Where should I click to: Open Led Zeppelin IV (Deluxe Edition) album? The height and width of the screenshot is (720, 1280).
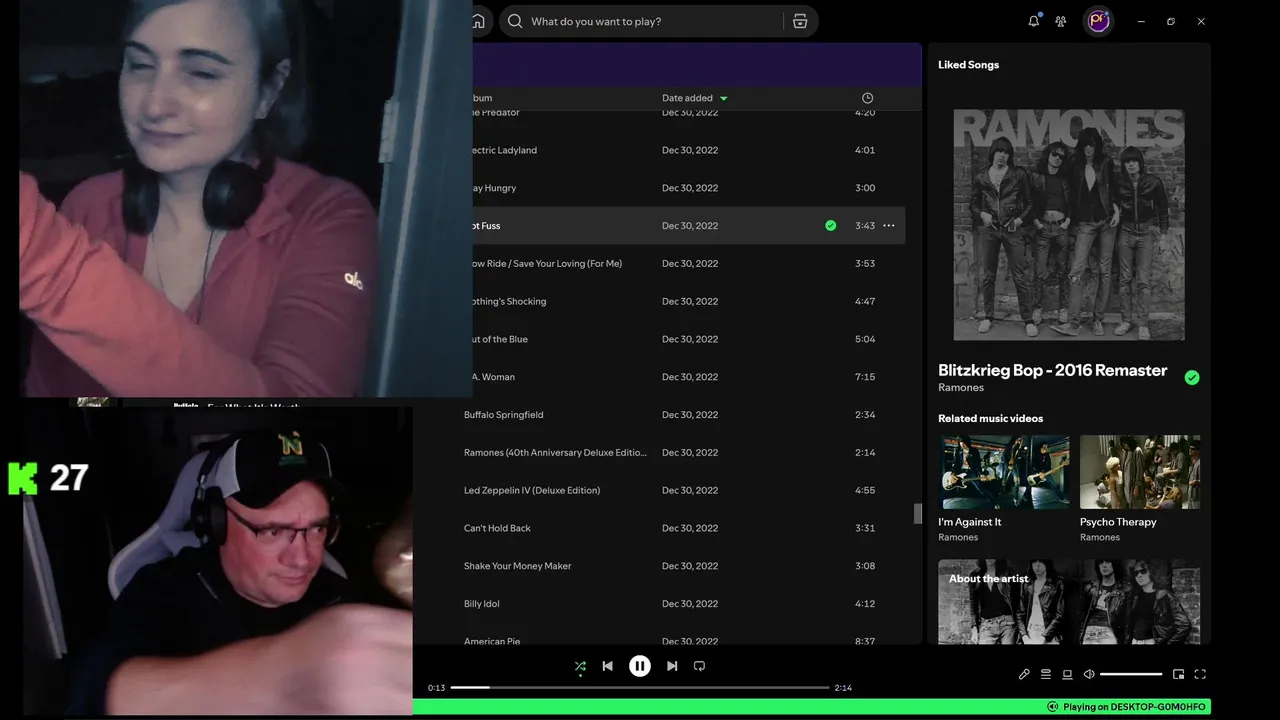click(x=532, y=491)
